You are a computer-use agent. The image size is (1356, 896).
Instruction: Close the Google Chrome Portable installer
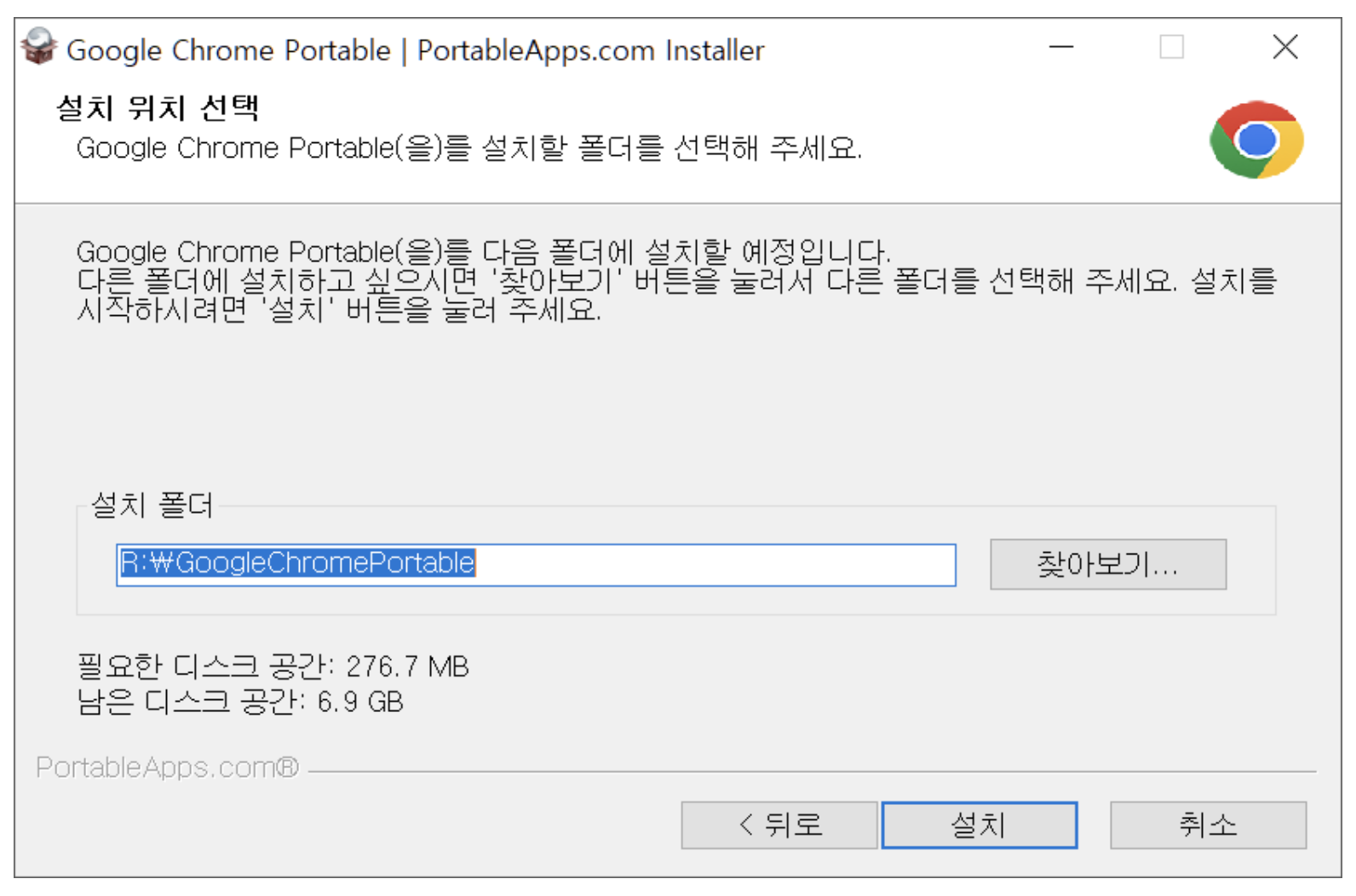(1285, 47)
